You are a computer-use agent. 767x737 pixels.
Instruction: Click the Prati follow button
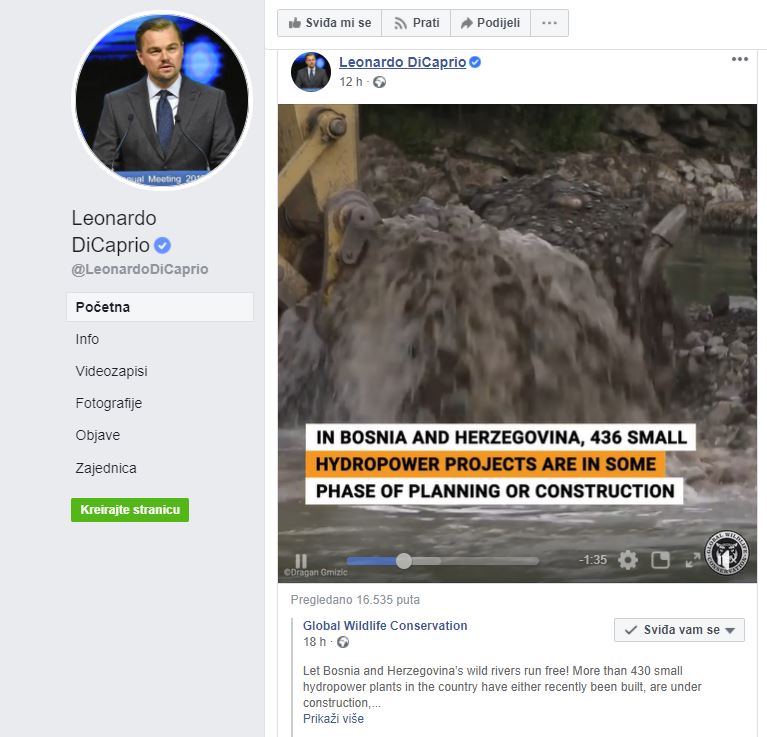[x=416, y=23]
